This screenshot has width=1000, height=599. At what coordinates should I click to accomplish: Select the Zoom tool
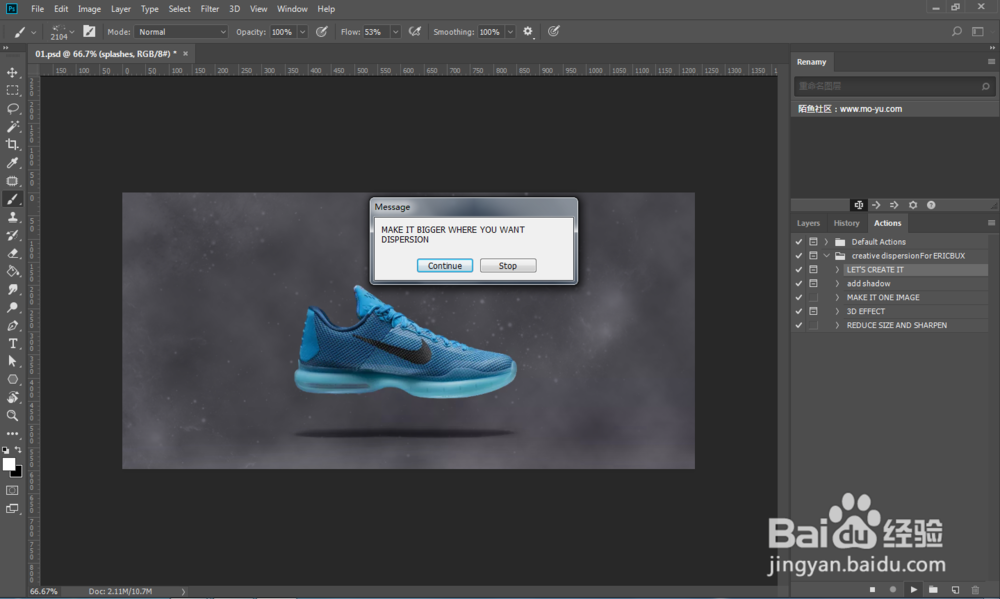point(12,415)
